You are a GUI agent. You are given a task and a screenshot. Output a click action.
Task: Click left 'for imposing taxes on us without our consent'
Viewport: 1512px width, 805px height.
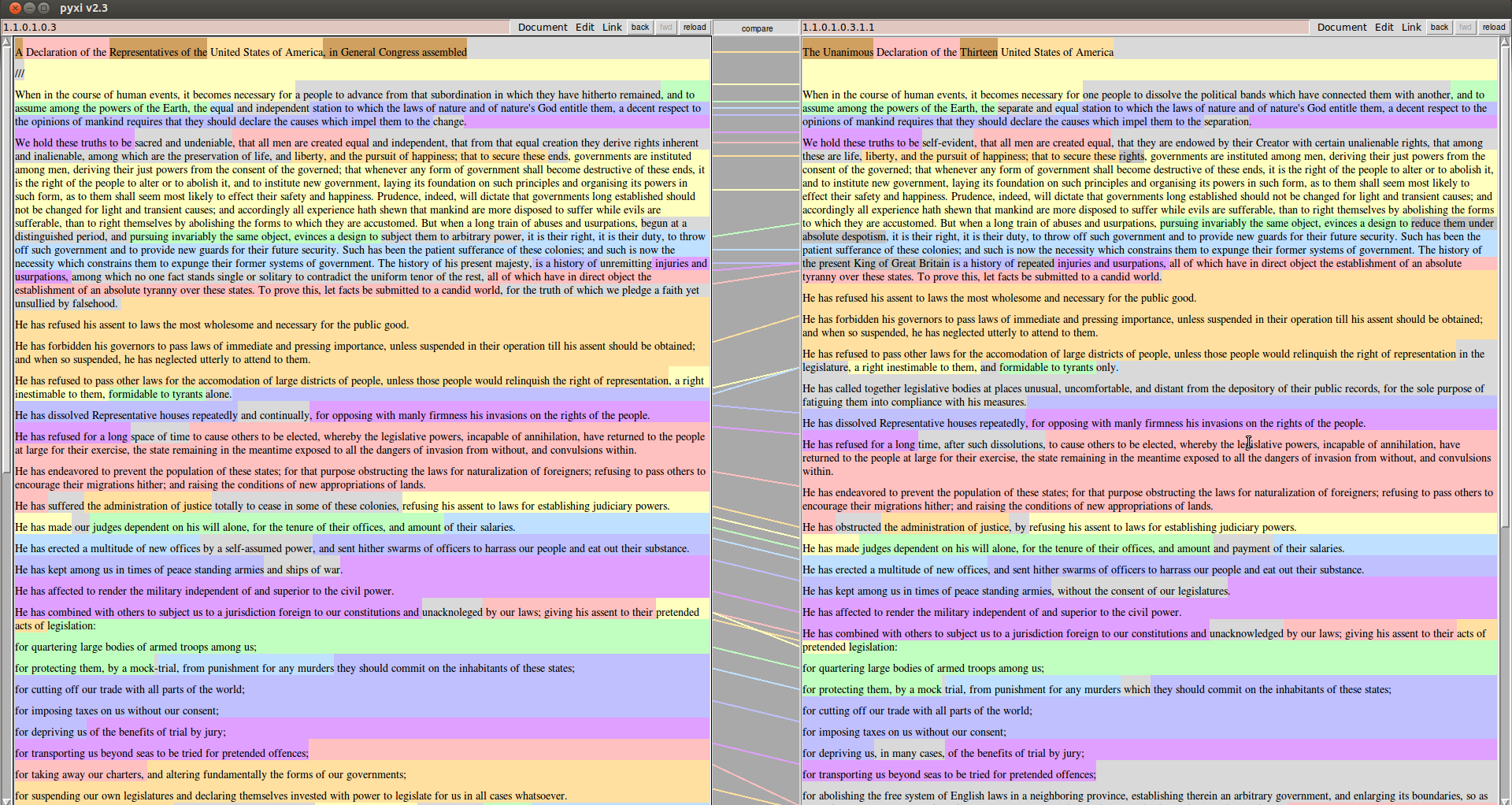coord(117,711)
